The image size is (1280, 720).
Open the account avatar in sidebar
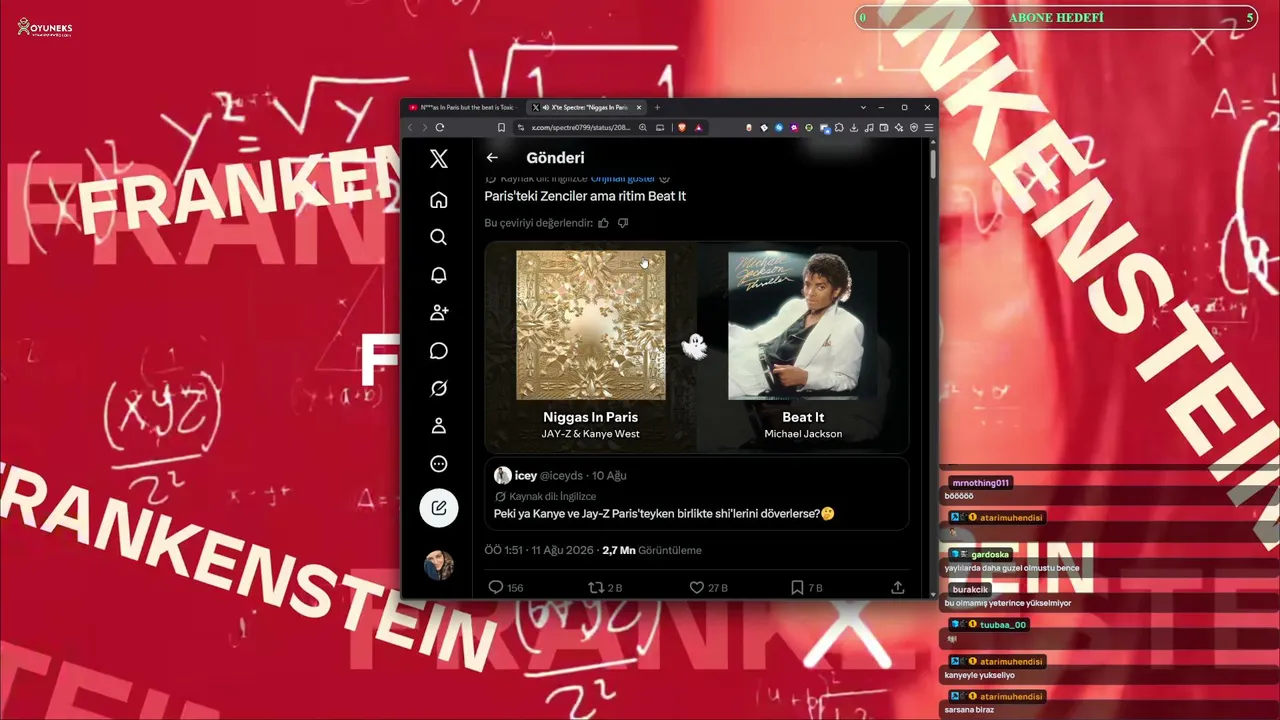click(438, 565)
